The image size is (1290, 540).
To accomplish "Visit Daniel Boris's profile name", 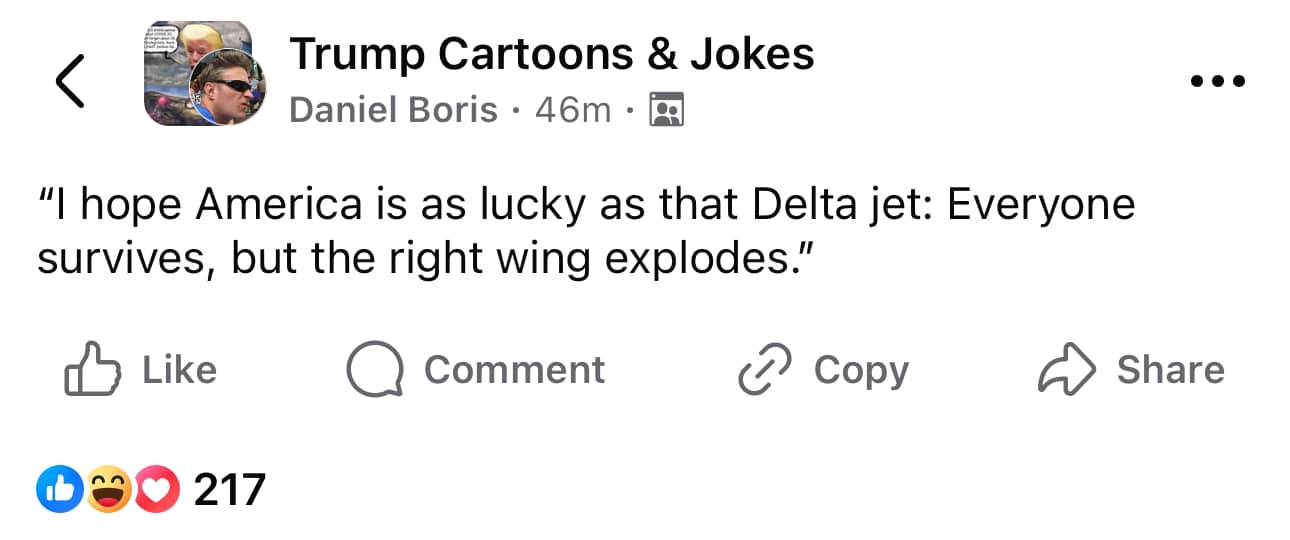I will pos(393,109).
